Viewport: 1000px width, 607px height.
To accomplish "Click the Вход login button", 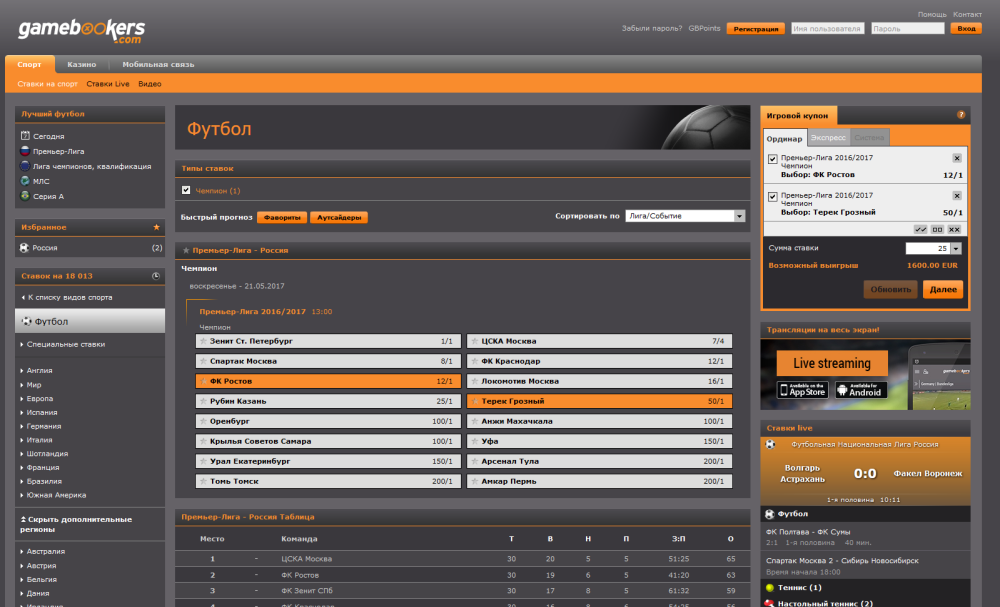I will point(966,29).
